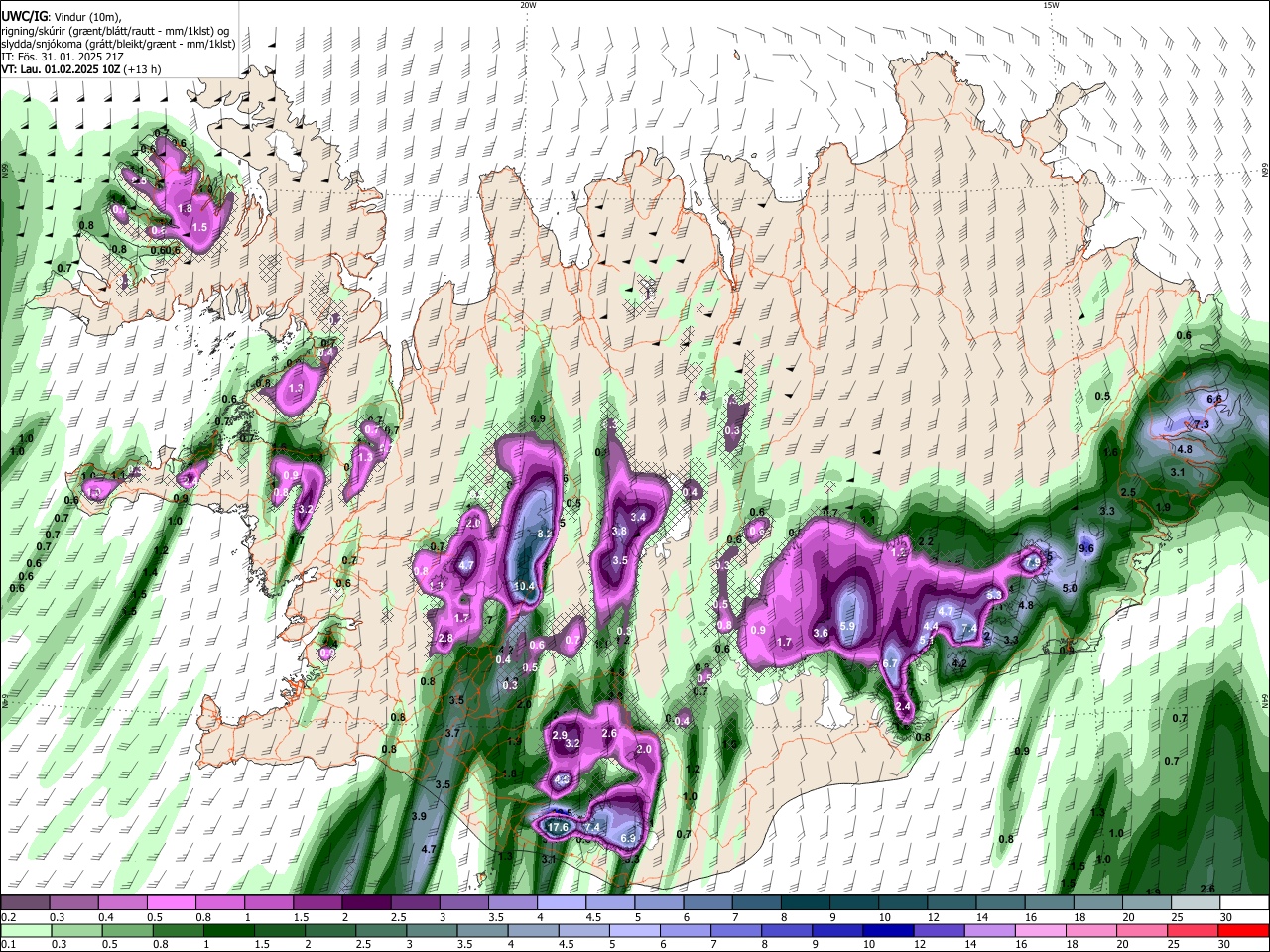Click the 0.1 label in the bottom legend row

8,945
